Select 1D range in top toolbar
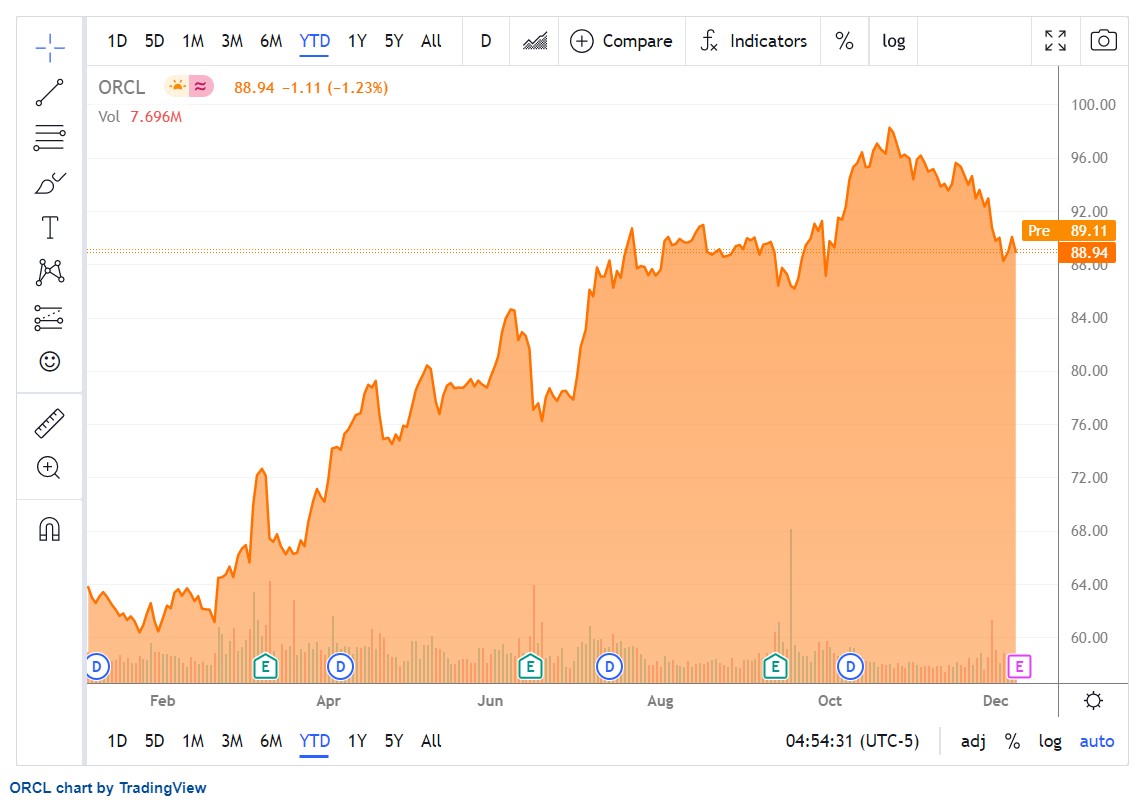This screenshot has height=800, width=1144. (x=117, y=41)
